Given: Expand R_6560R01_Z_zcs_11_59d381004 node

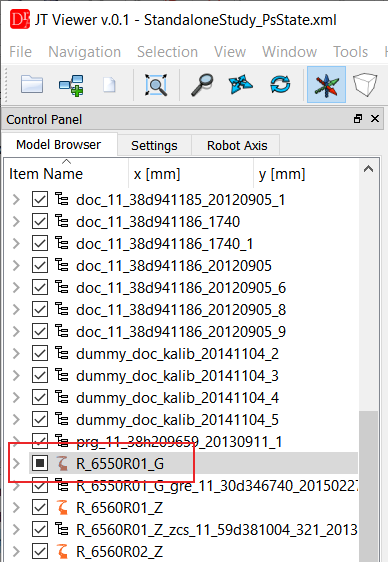Looking at the screenshot, I should (x=16, y=529).
